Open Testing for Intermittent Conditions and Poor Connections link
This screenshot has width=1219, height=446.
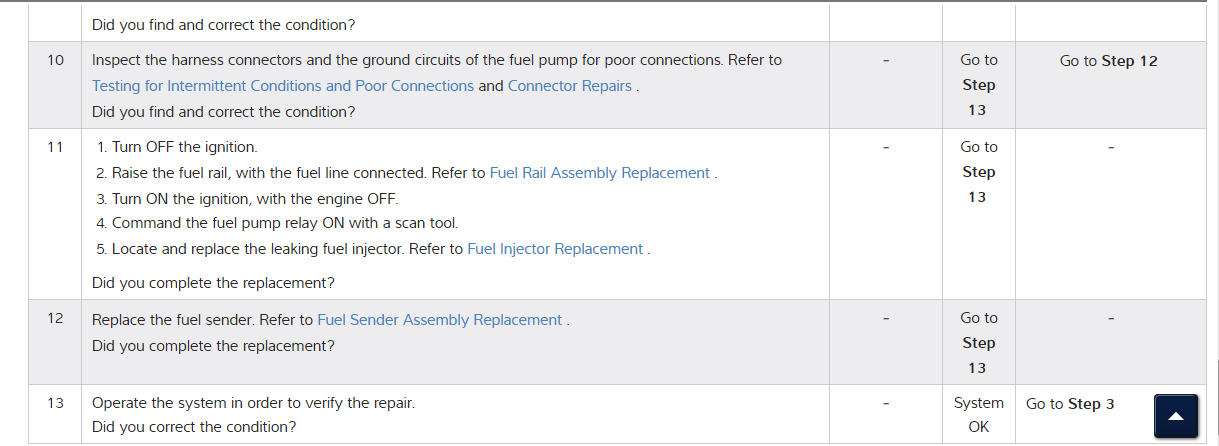coord(283,86)
